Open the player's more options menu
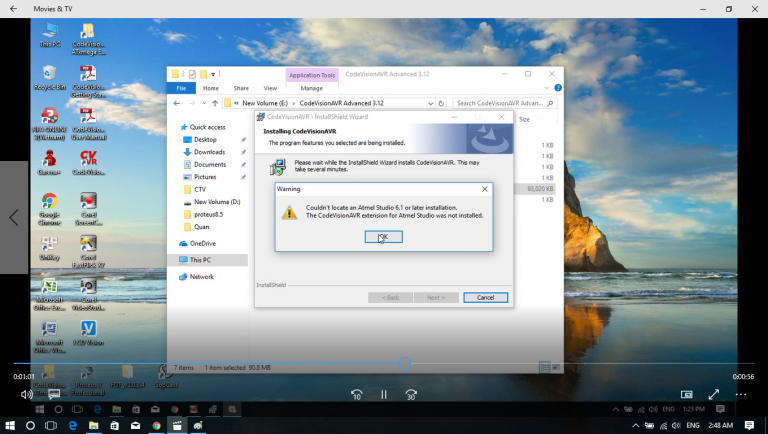The width and height of the screenshot is (768, 434). click(741, 394)
